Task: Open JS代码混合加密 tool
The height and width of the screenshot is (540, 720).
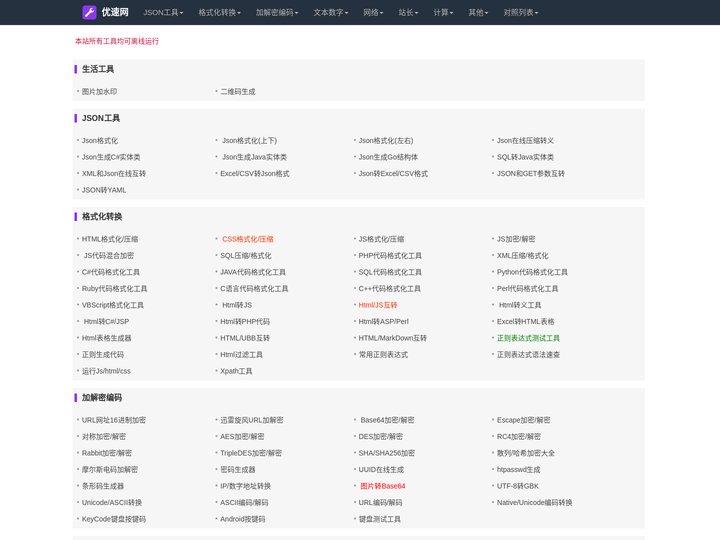Action: coord(109,256)
